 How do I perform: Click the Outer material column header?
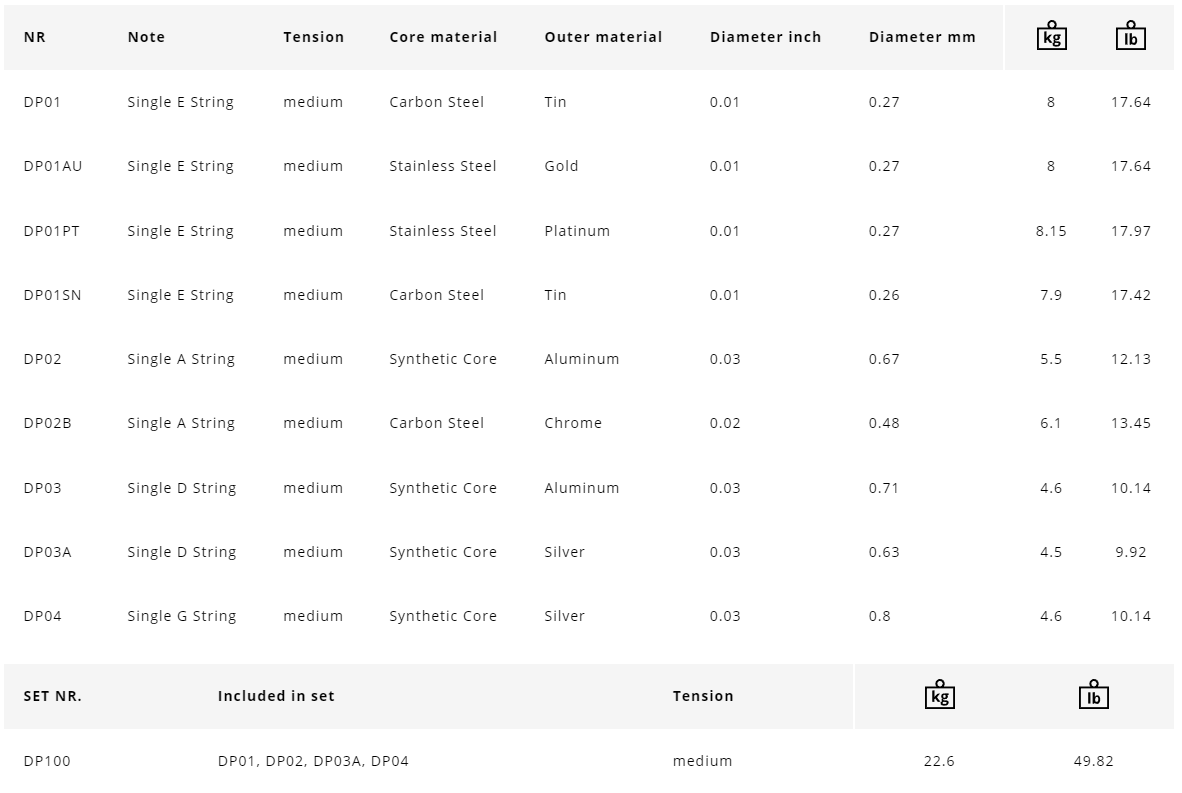[x=603, y=37]
